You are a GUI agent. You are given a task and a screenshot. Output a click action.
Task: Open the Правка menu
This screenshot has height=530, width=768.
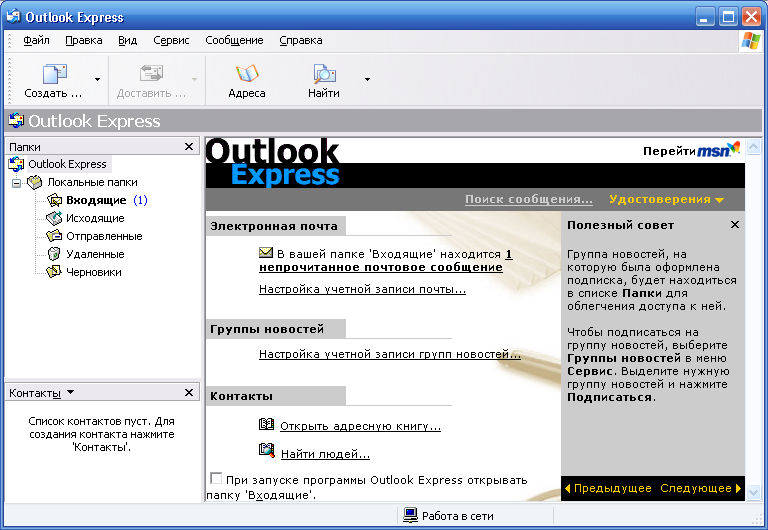84,41
